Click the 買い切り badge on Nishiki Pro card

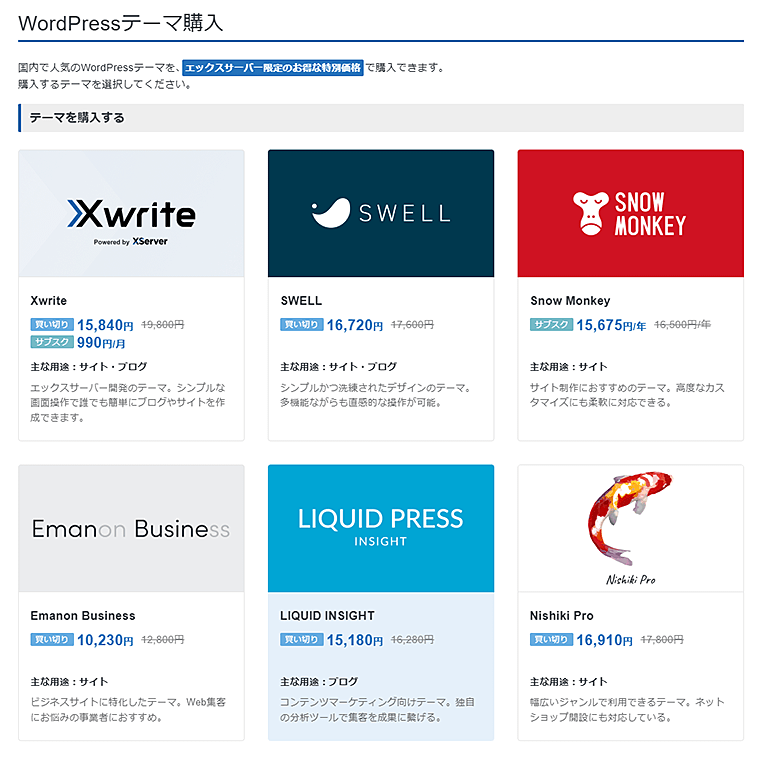(551, 639)
